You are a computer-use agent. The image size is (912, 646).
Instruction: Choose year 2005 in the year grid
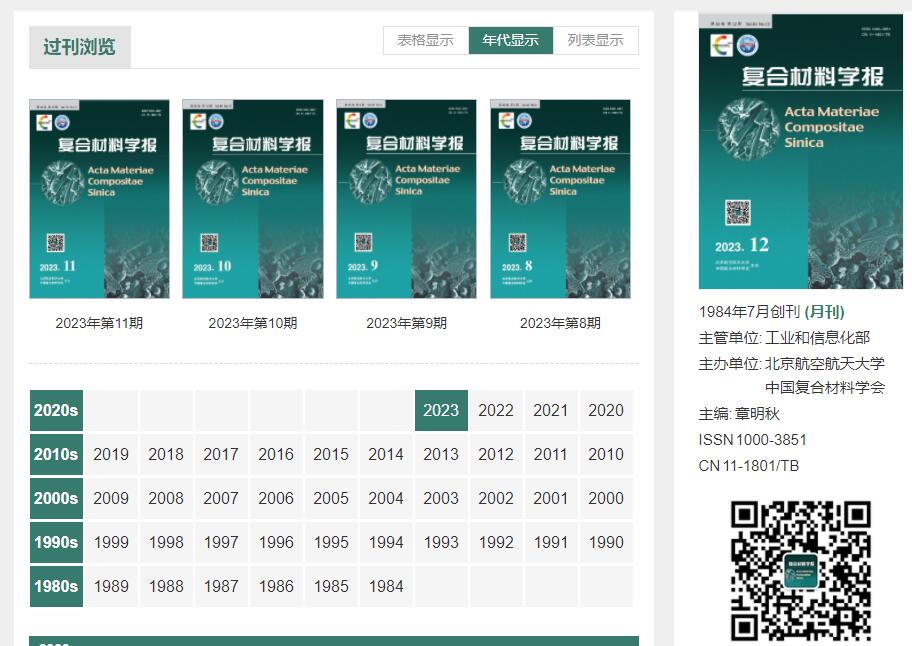(x=331, y=498)
